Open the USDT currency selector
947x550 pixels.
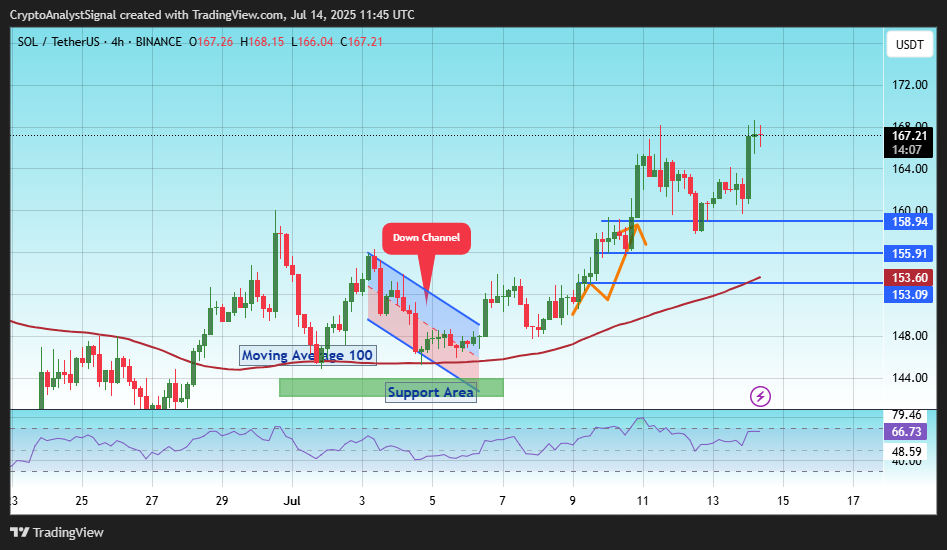[x=910, y=45]
